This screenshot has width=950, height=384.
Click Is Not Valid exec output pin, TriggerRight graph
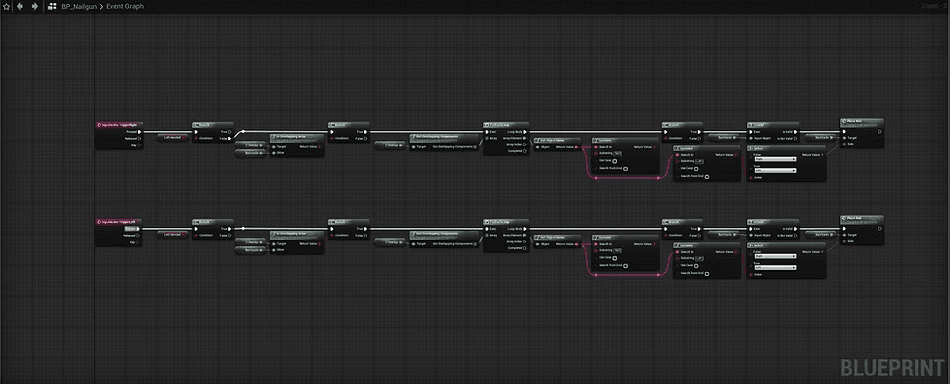pyautogui.click(x=795, y=139)
